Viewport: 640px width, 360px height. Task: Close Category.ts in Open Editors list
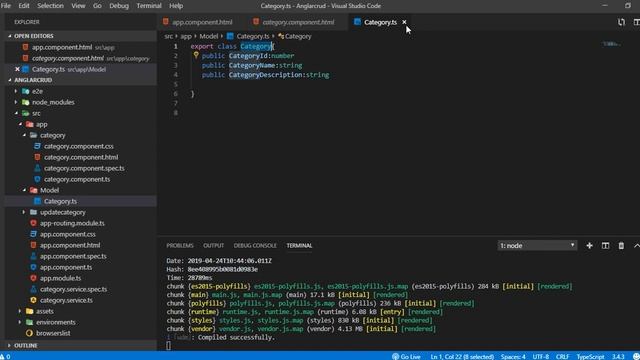17,69
